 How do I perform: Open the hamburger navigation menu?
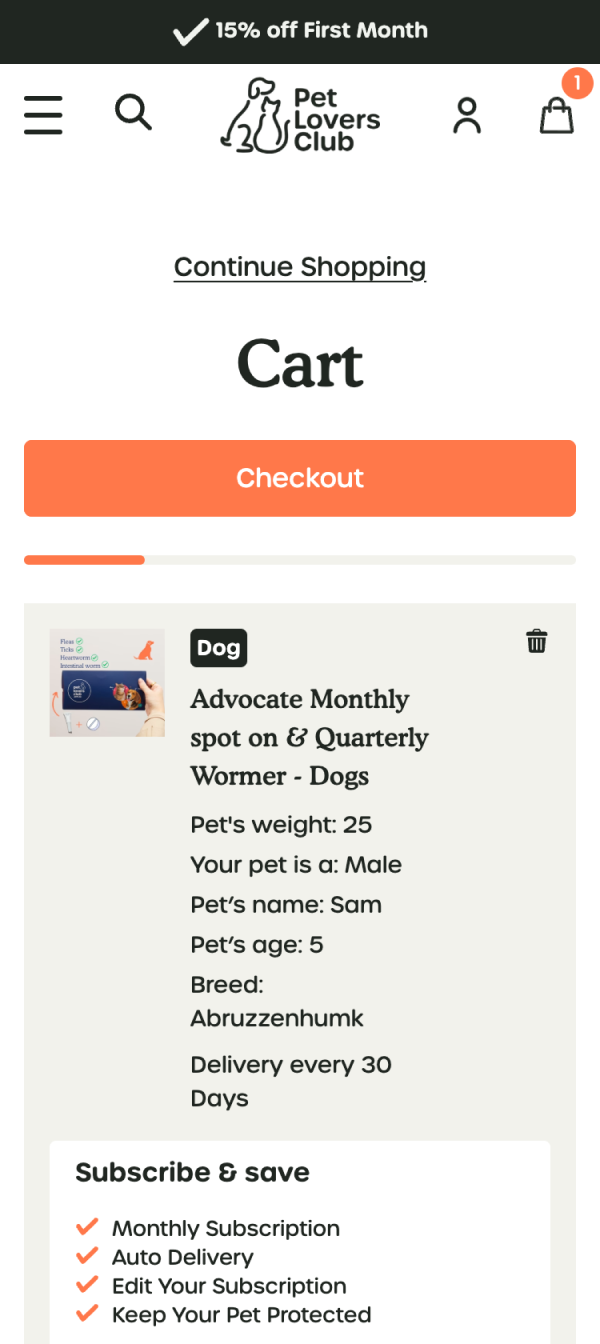click(43, 115)
